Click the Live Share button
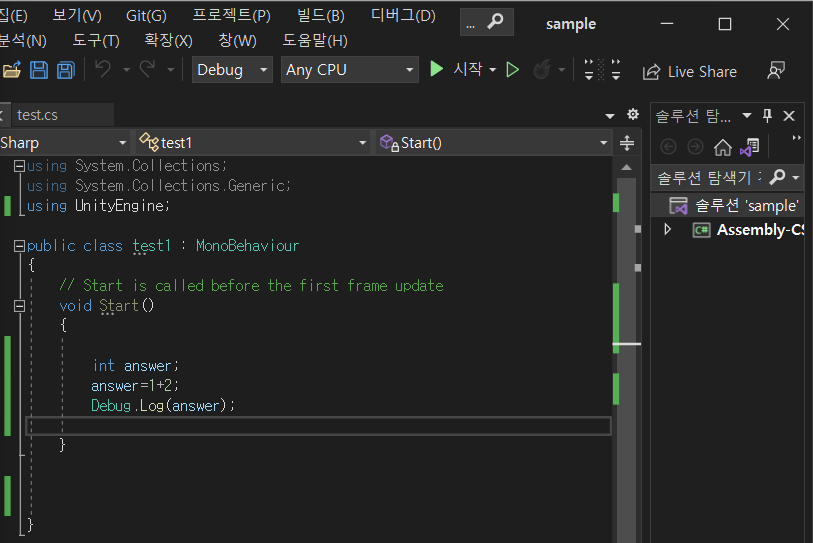 click(x=690, y=72)
